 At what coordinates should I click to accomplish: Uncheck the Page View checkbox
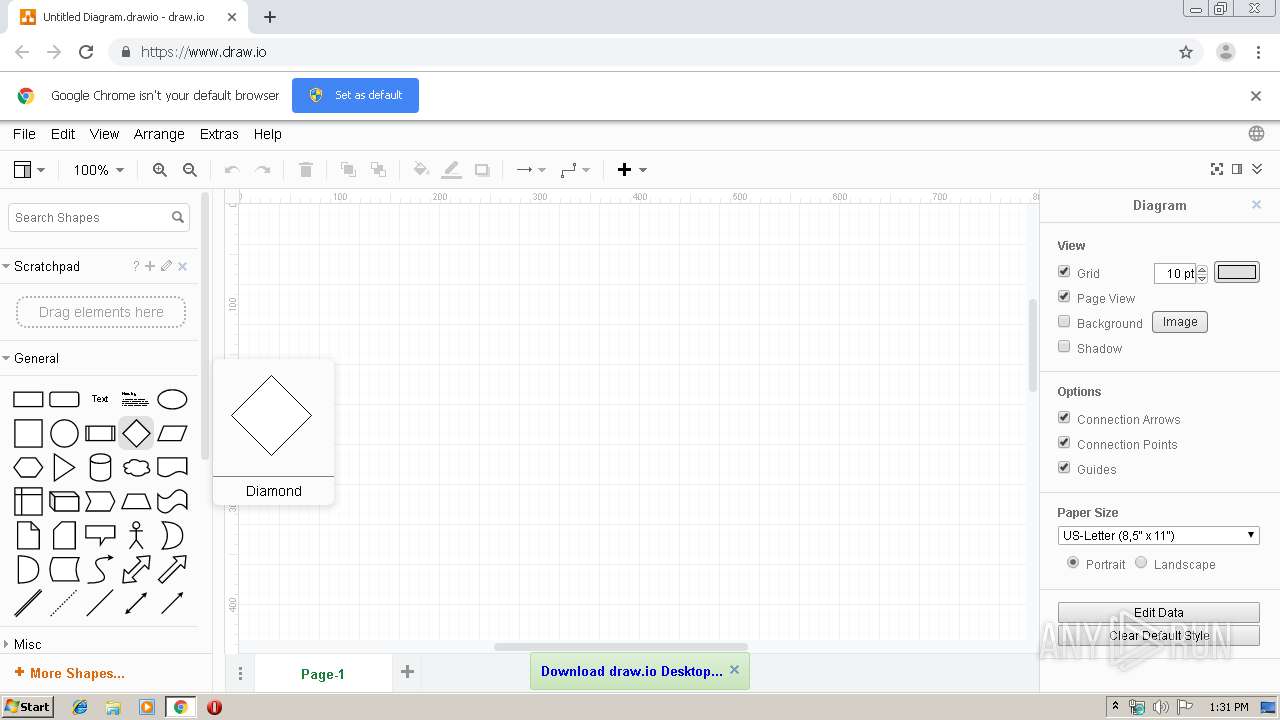coord(1064,297)
